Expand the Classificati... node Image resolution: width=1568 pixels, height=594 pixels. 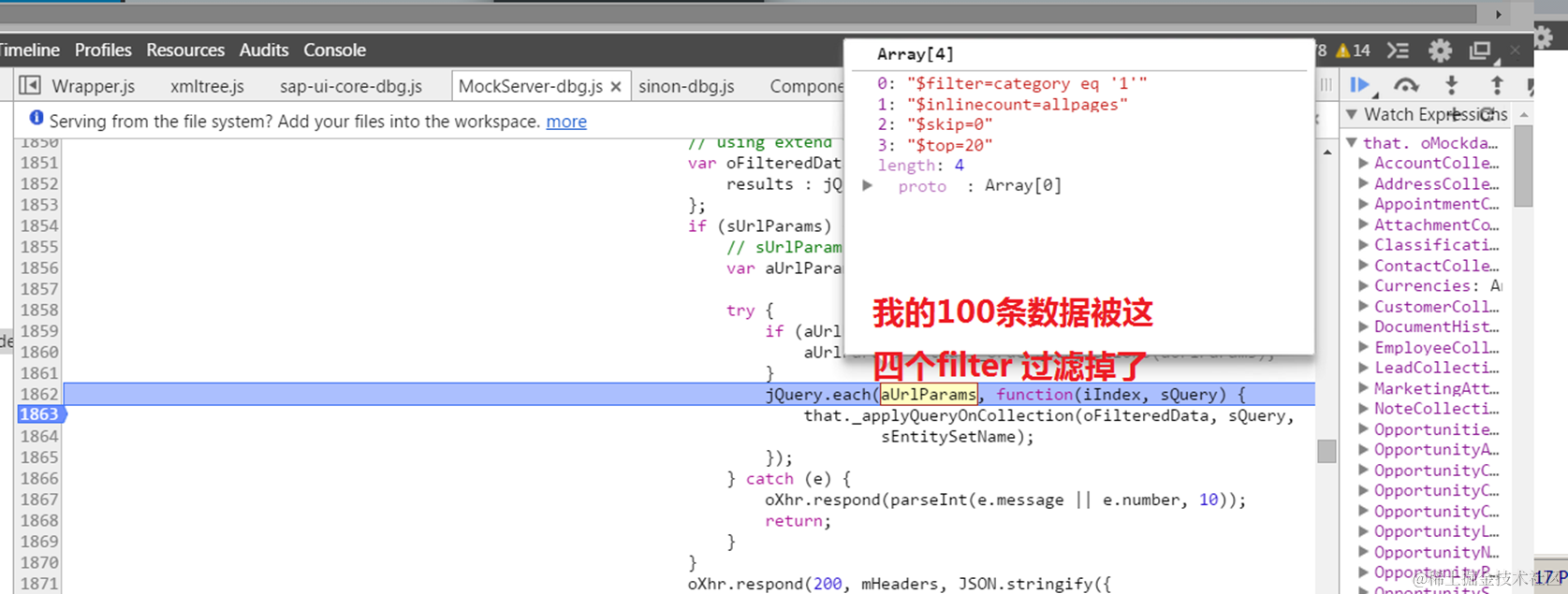(1364, 245)
